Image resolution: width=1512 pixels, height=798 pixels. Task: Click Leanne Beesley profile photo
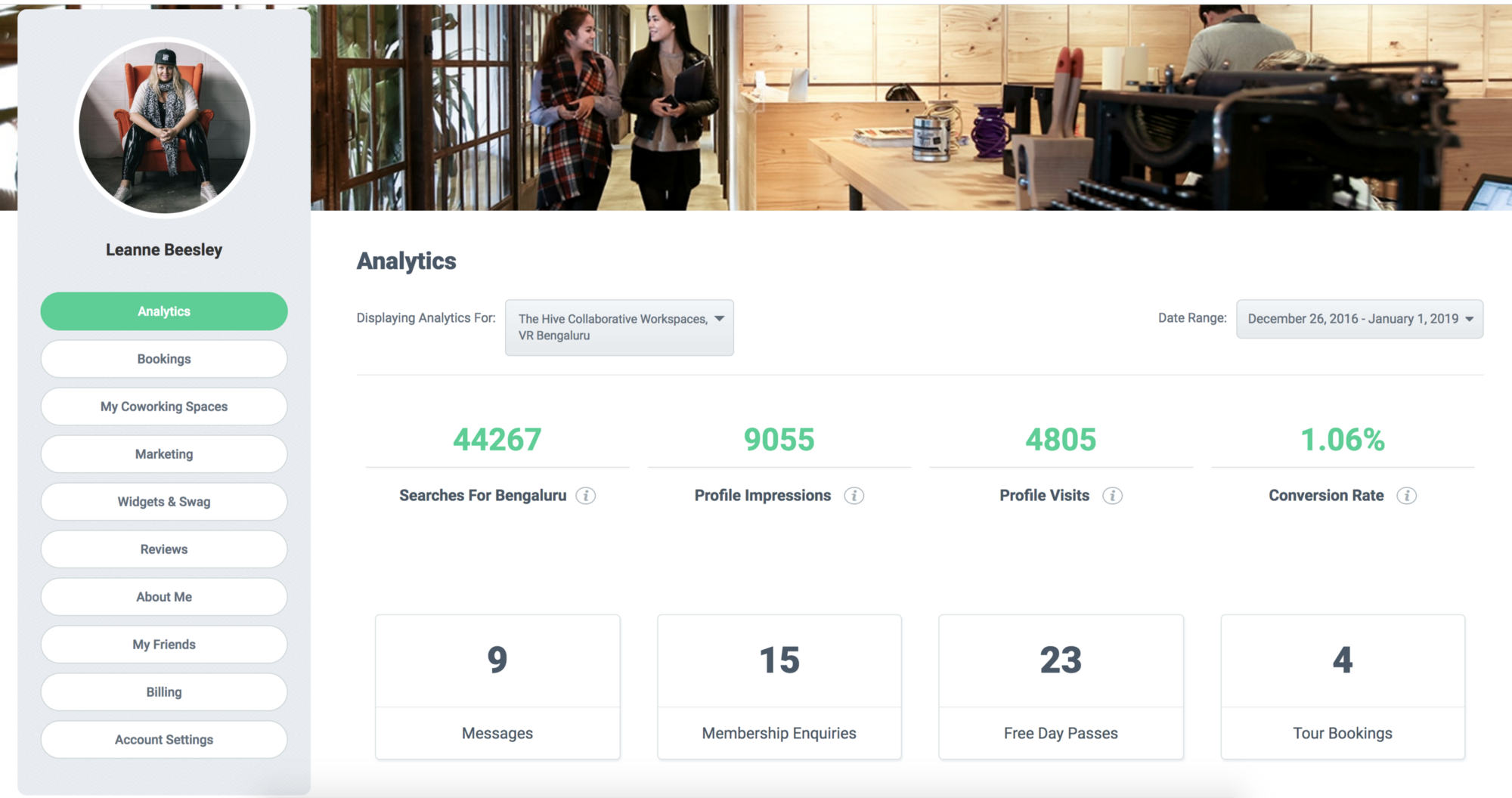point(164,128)
